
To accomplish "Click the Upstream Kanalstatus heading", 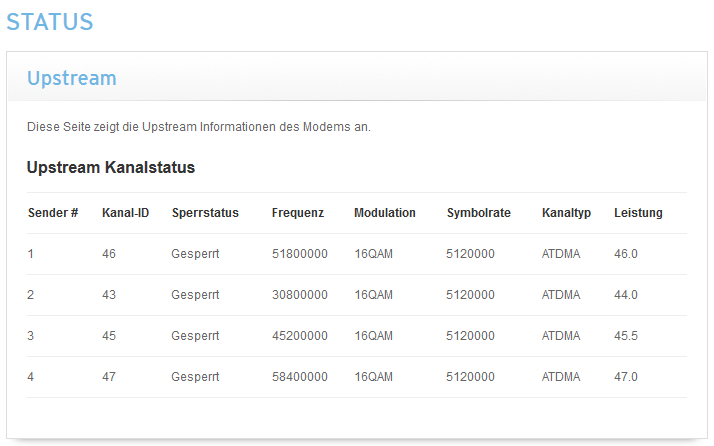I will coord(111,167).
